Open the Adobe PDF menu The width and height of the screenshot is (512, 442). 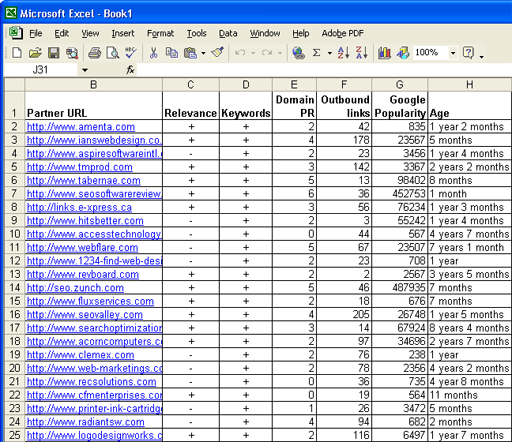[343, 33]
